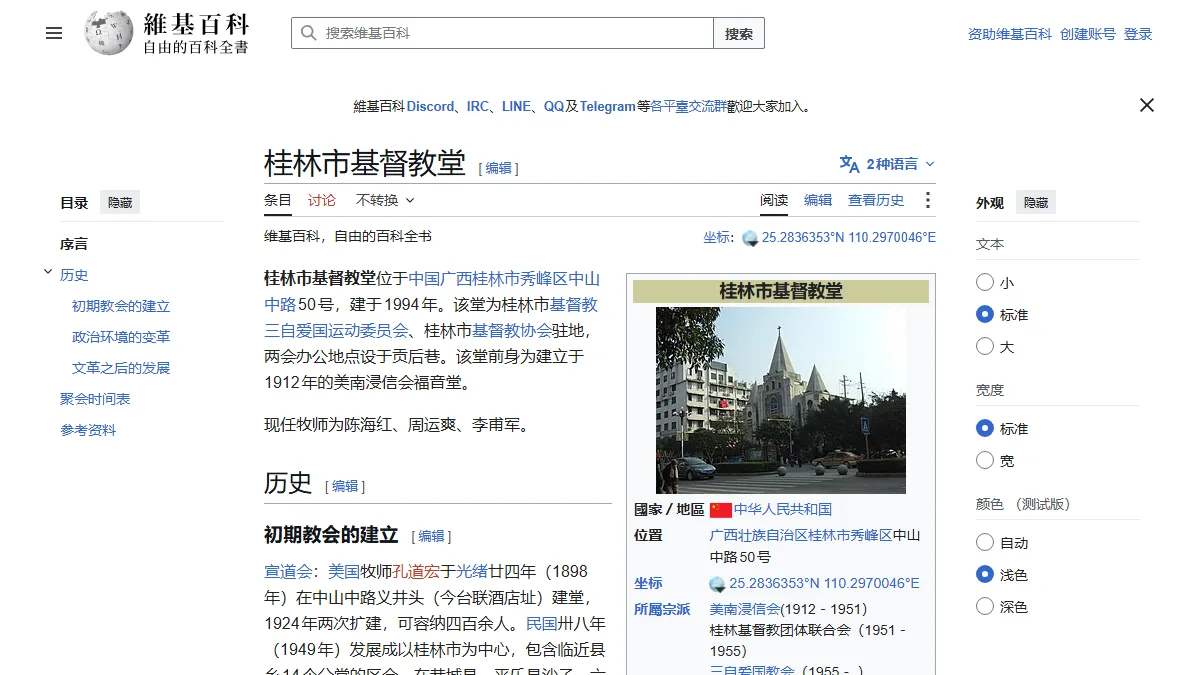Click the search magnifier icon
1200x675 pixels.
coord(308,33)
